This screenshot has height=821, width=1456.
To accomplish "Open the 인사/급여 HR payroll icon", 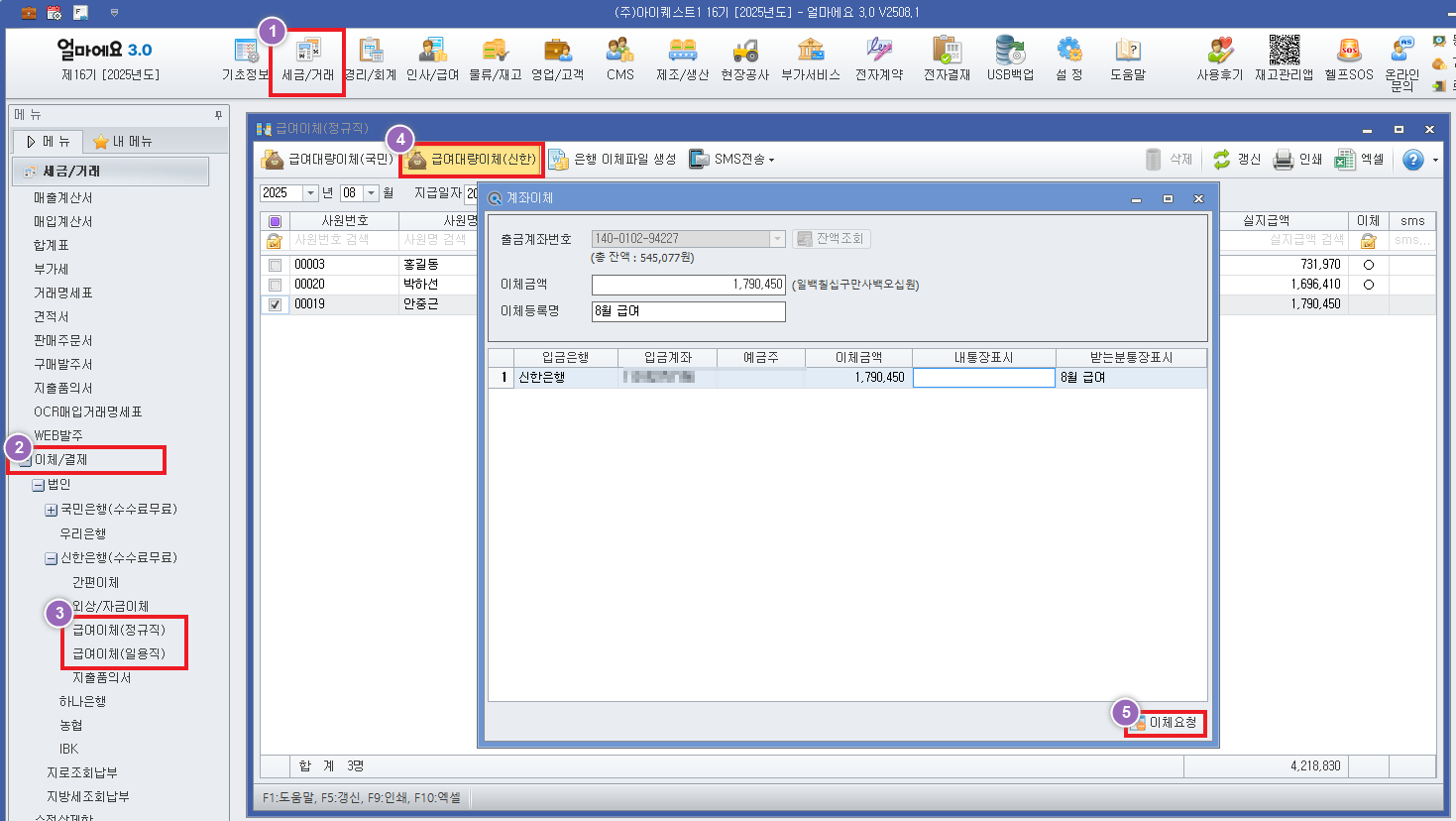I will click(432, 59).
